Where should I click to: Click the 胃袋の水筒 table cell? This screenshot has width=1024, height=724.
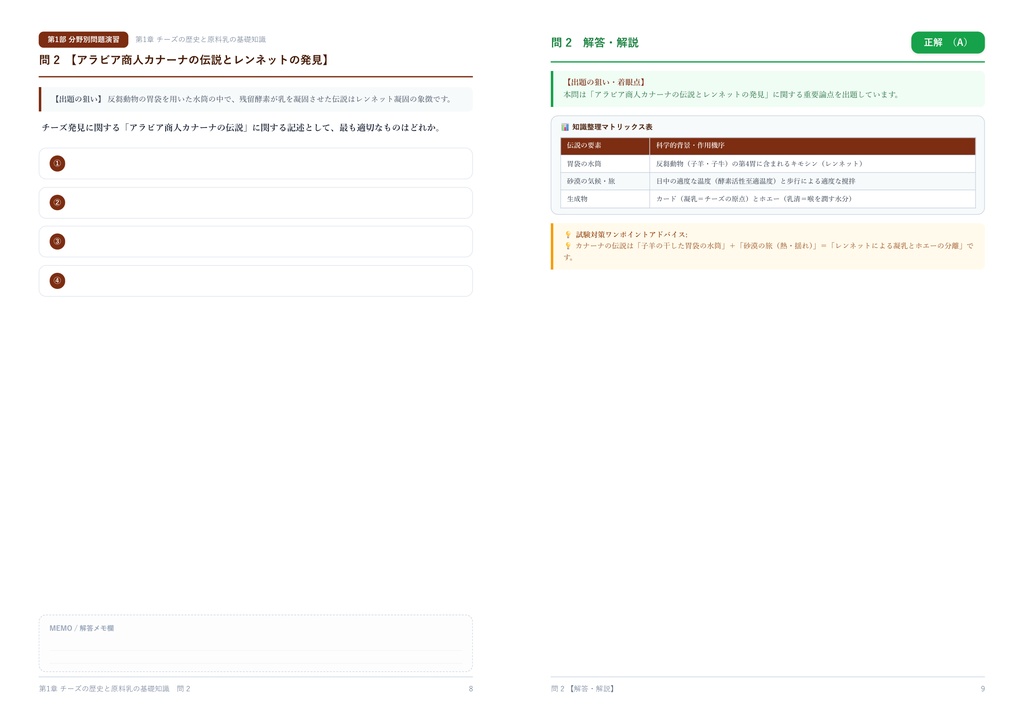coord(605,164)
